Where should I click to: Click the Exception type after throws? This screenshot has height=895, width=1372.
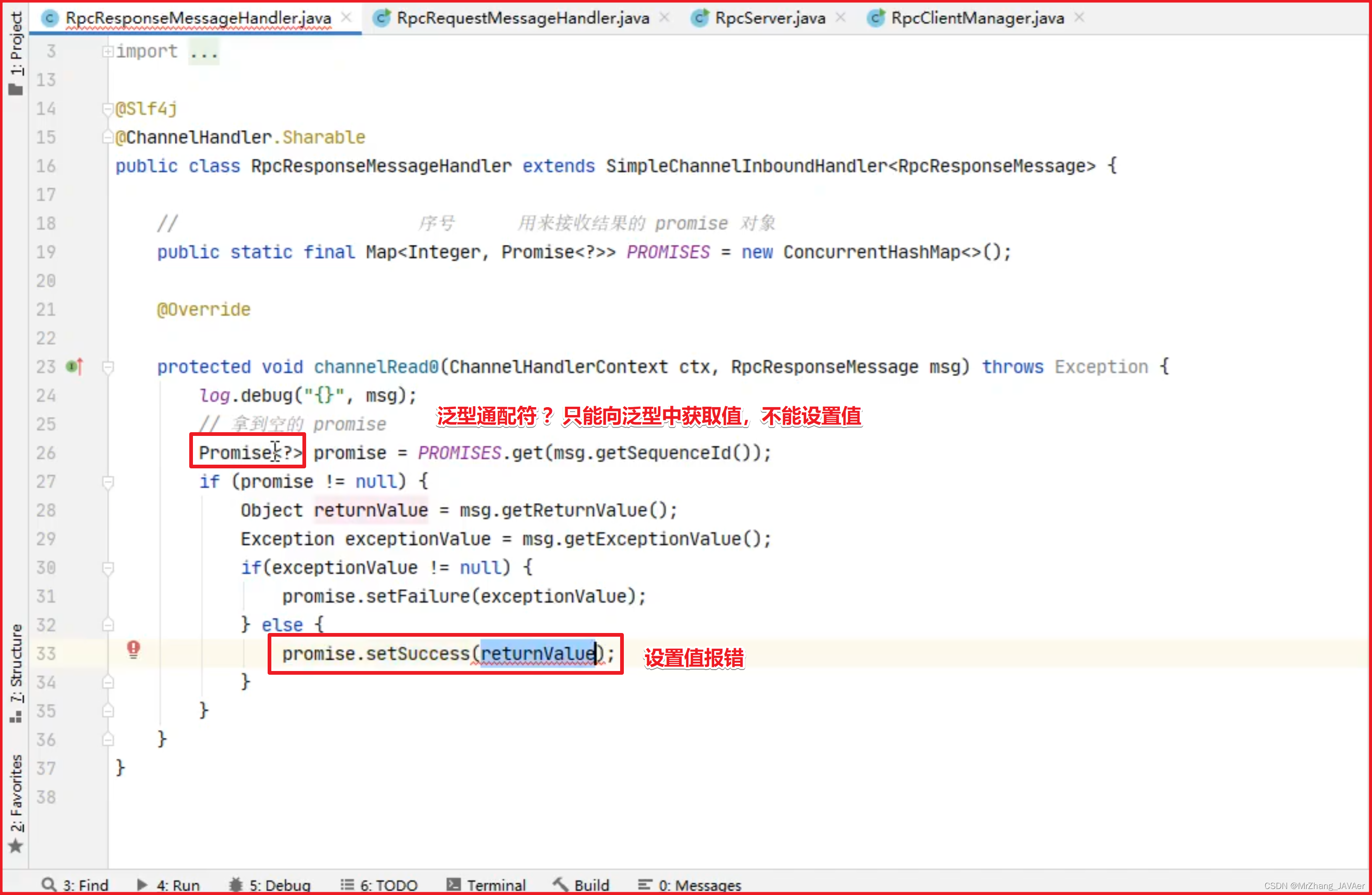click(x=1101, y=367)
